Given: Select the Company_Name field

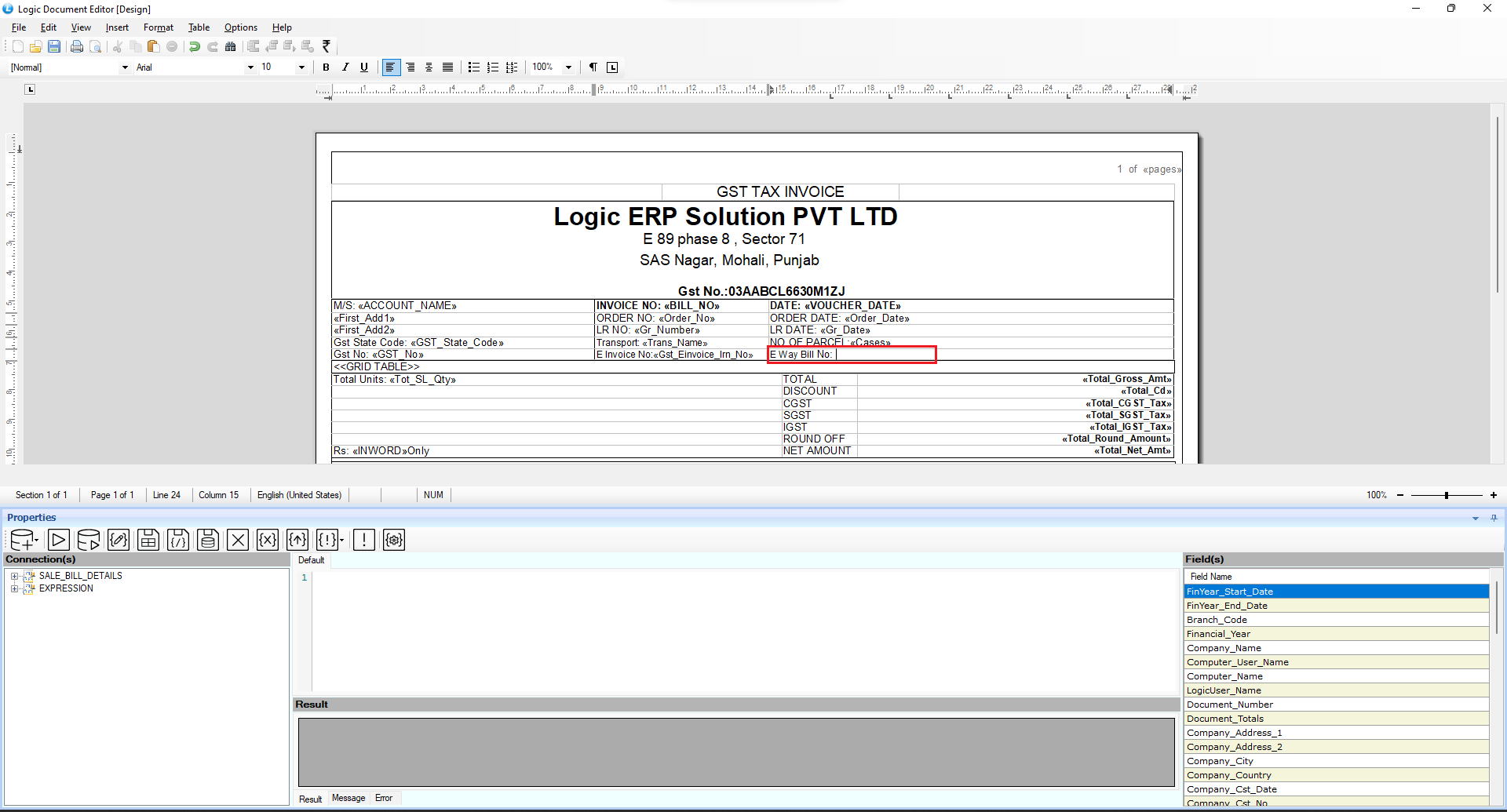Looking at the screenshot, I should [x=1224, y=648].
